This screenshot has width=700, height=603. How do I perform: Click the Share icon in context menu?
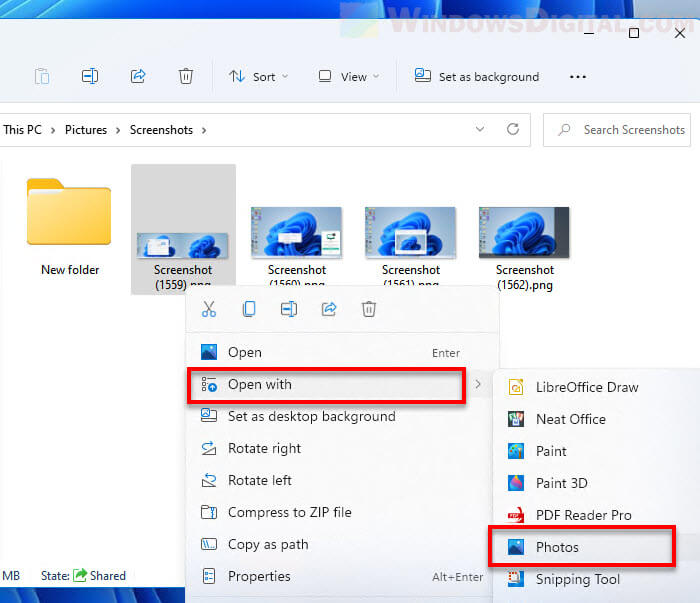click(329, 309)
